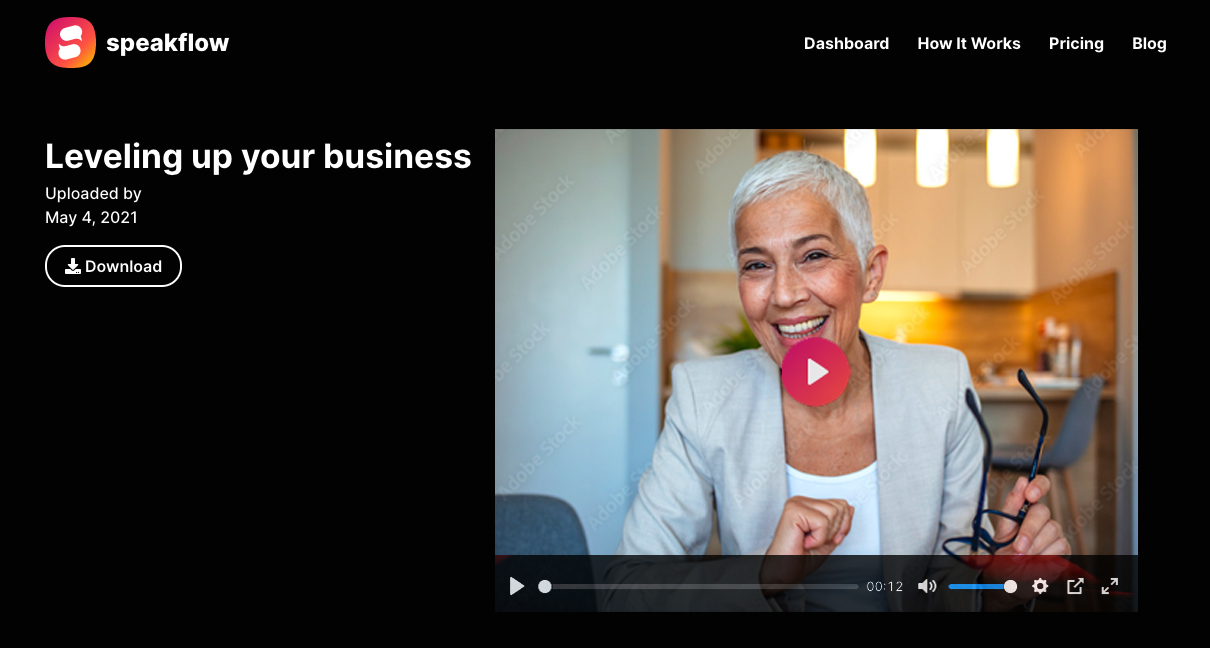Screen dimensions: 1210x648
Task: Click the video progress bar track
Action: point(701,586)
